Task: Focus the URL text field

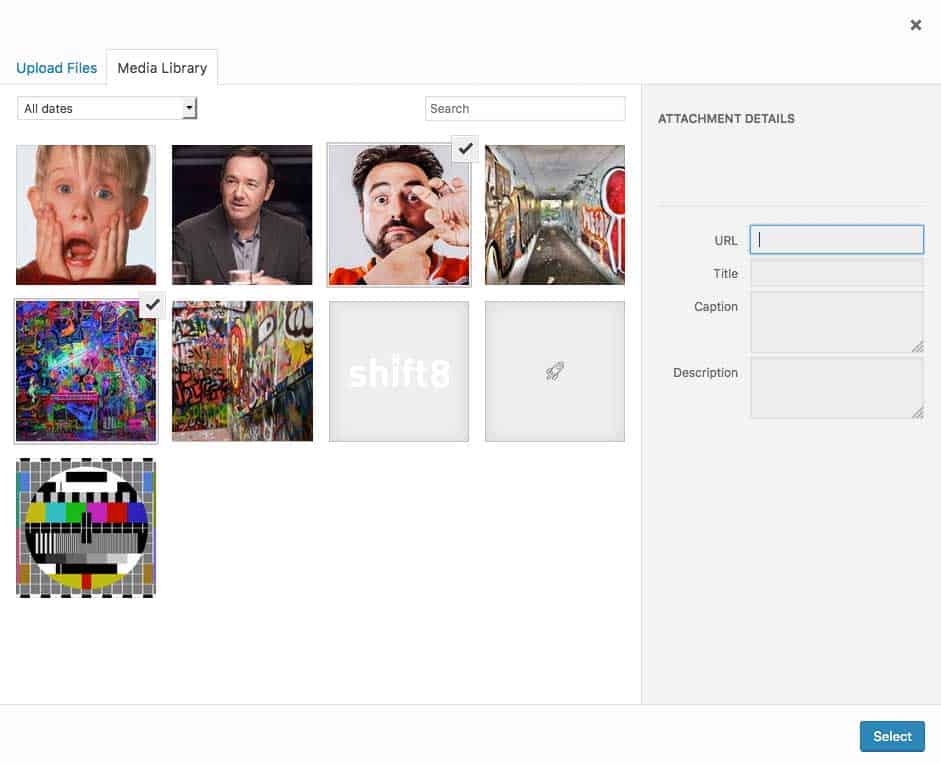Action: (837, 240)
